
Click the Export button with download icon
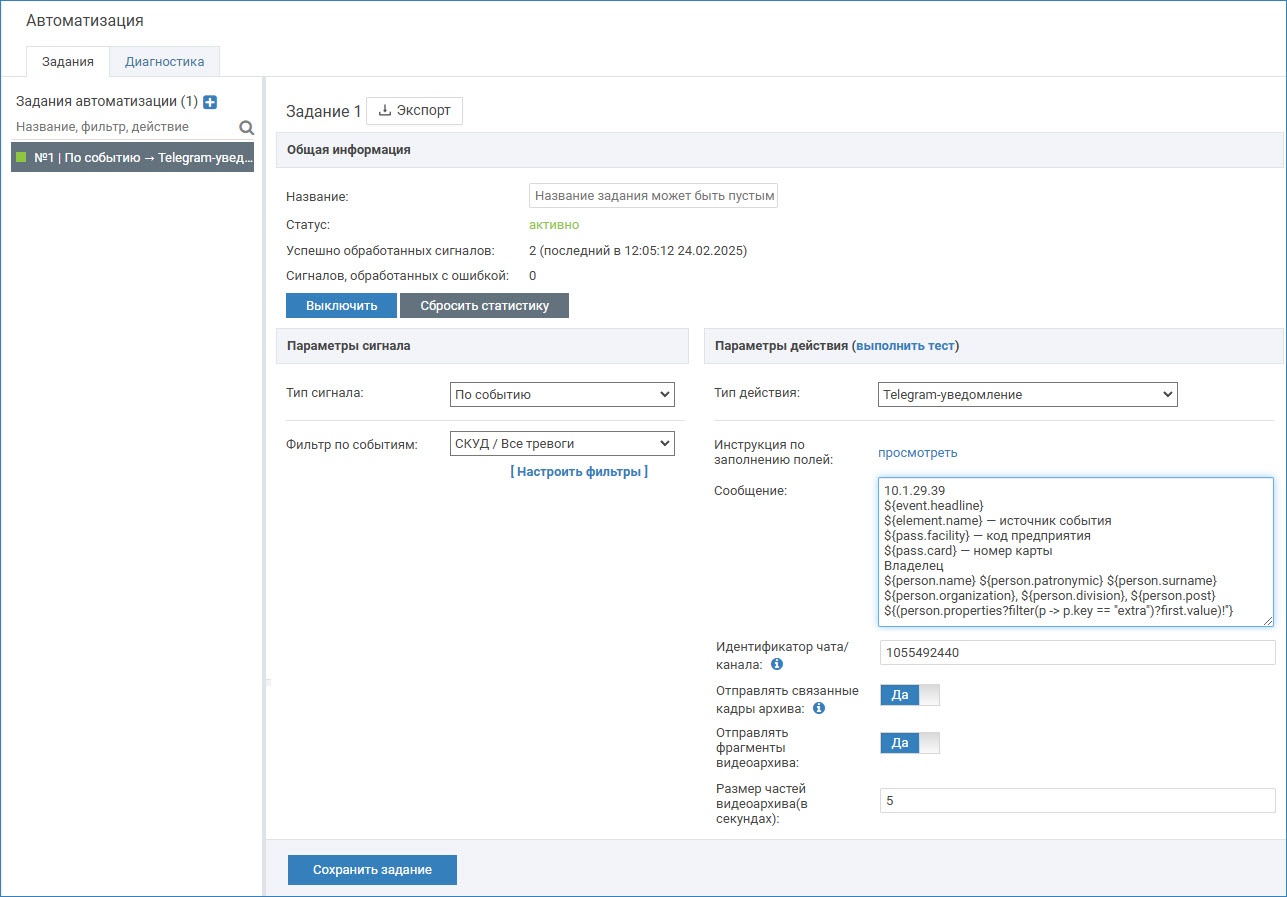[x=414, y=111]
